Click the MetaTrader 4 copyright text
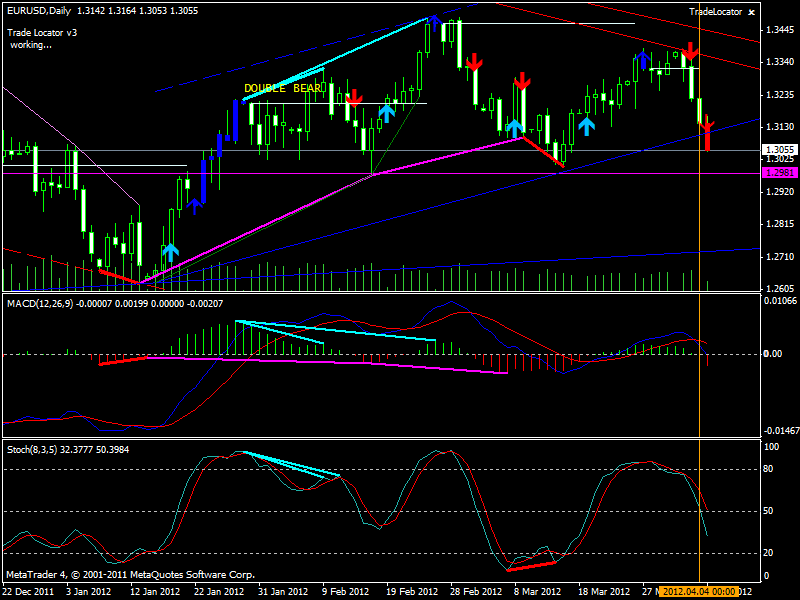The image size is (800, 600). coord(130,574)
